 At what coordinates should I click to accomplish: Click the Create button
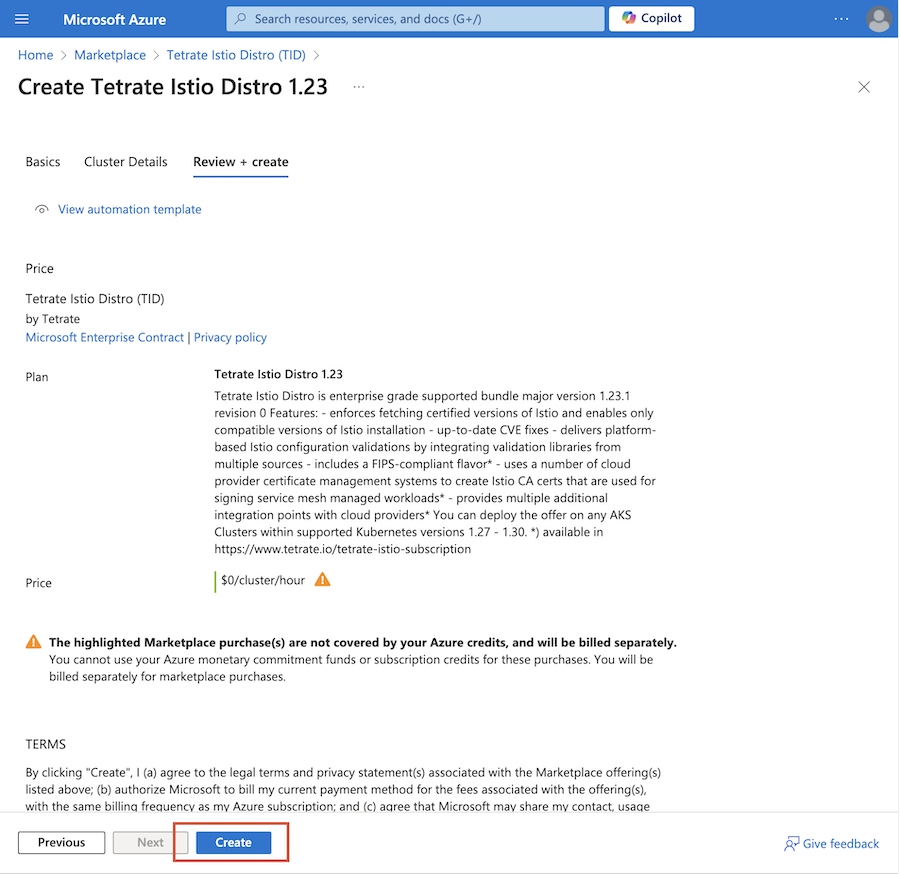pos(234,842)
